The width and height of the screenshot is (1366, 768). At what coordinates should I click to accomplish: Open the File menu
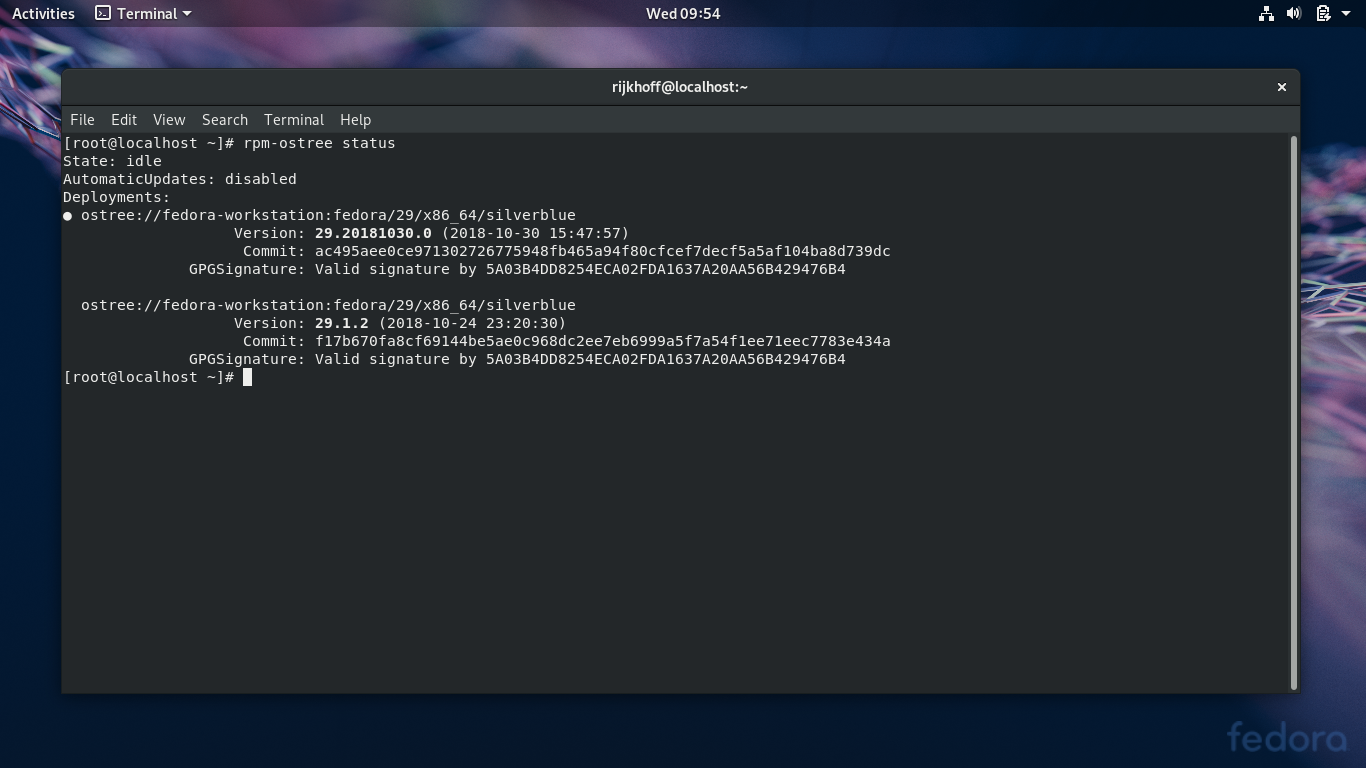coord(82,120)
